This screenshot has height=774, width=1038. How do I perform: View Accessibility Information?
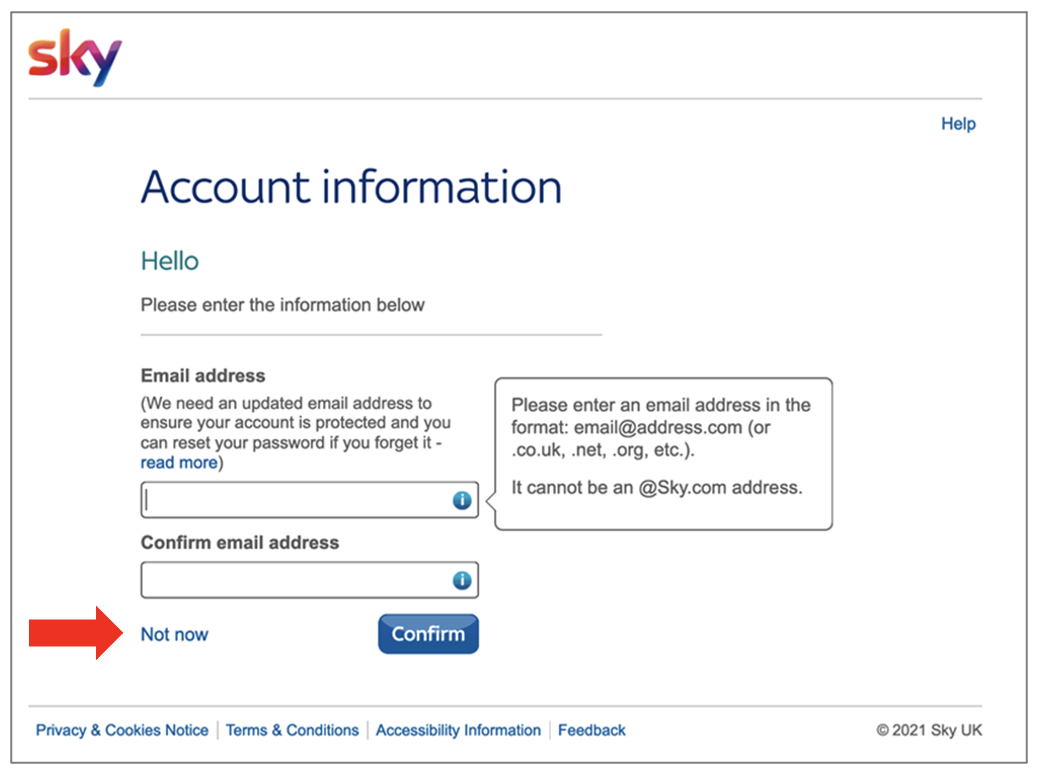(458, 730)
